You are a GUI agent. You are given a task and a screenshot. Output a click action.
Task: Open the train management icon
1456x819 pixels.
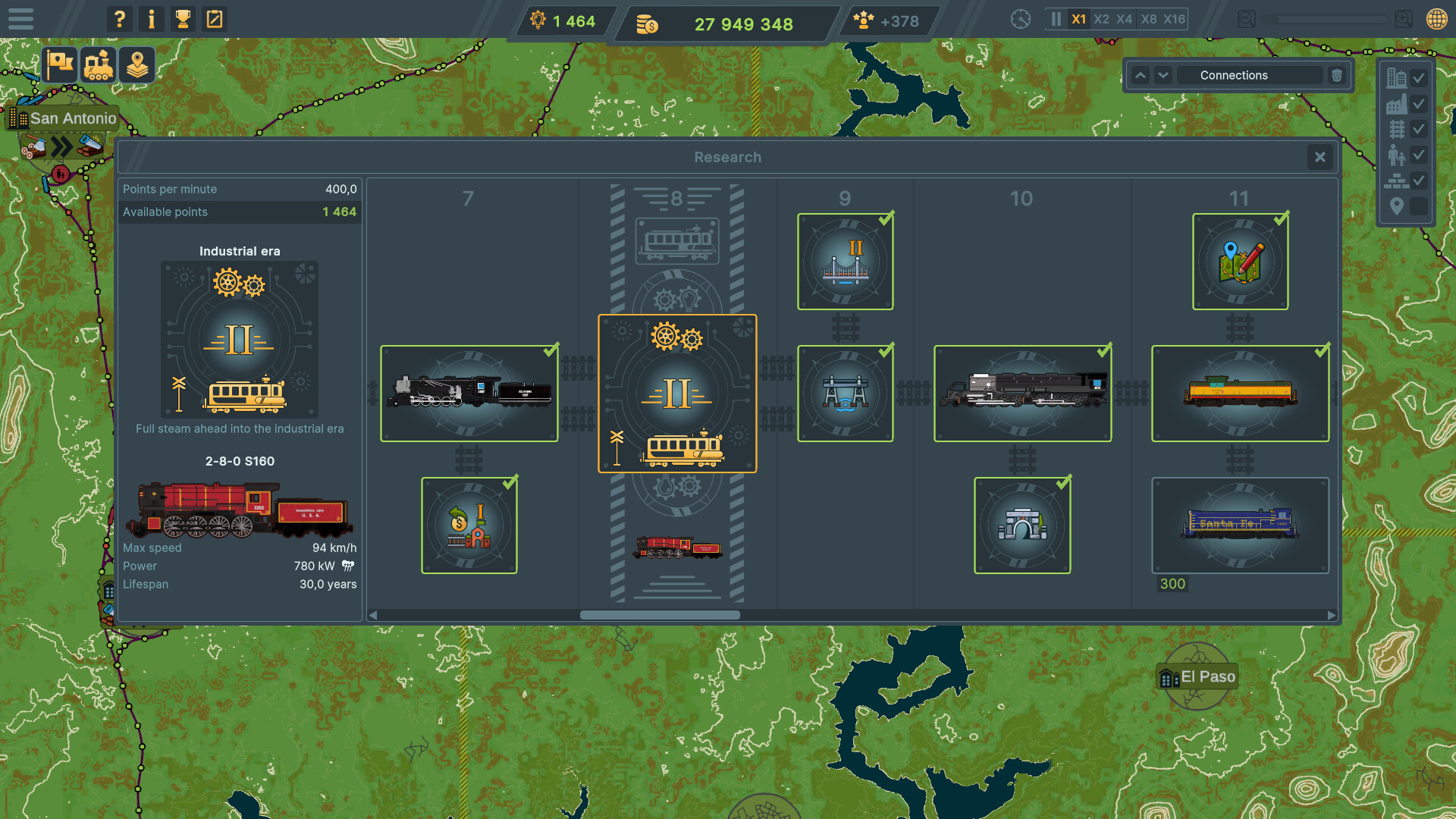click(x=98, y=64)
